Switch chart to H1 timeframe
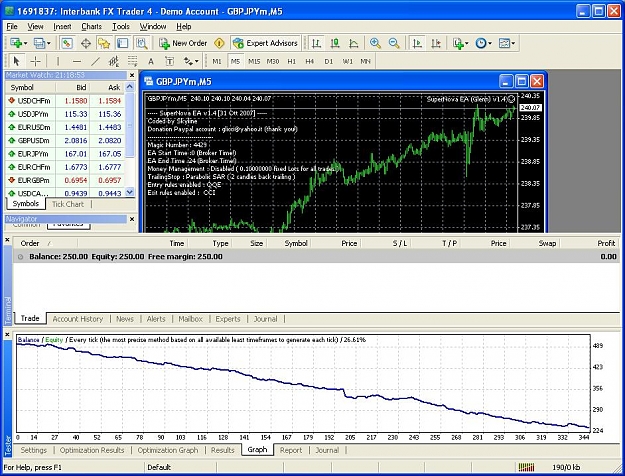This screenshot has height=476, width=625. click(291, 61)
